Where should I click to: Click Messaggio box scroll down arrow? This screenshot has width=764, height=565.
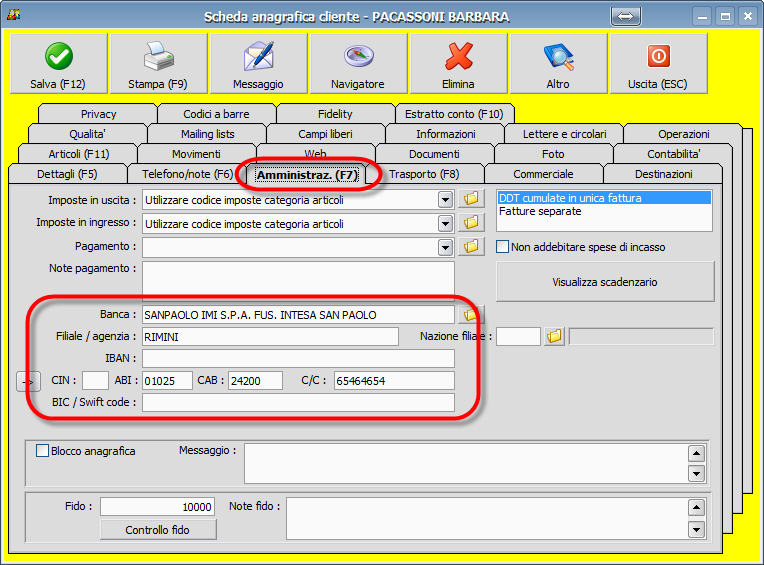pos(697,473)
